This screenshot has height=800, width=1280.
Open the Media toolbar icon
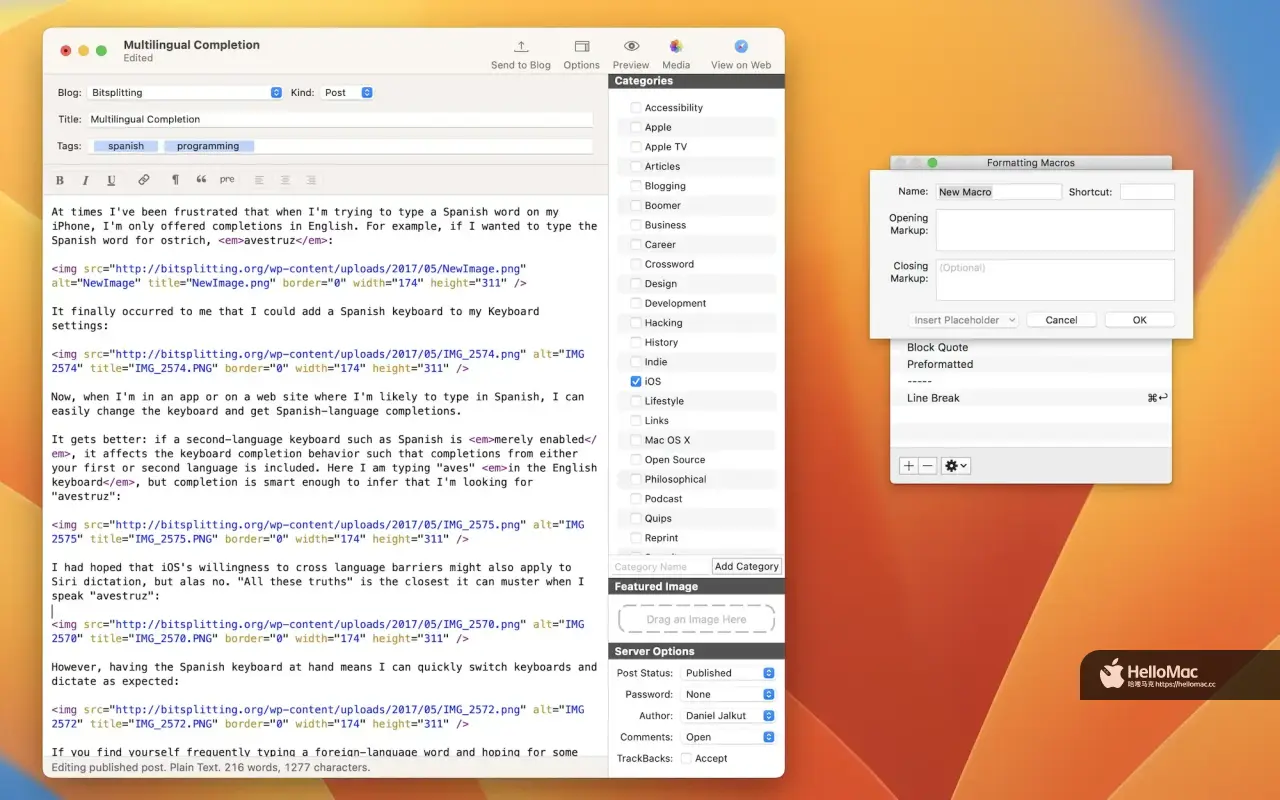[676, 46]
